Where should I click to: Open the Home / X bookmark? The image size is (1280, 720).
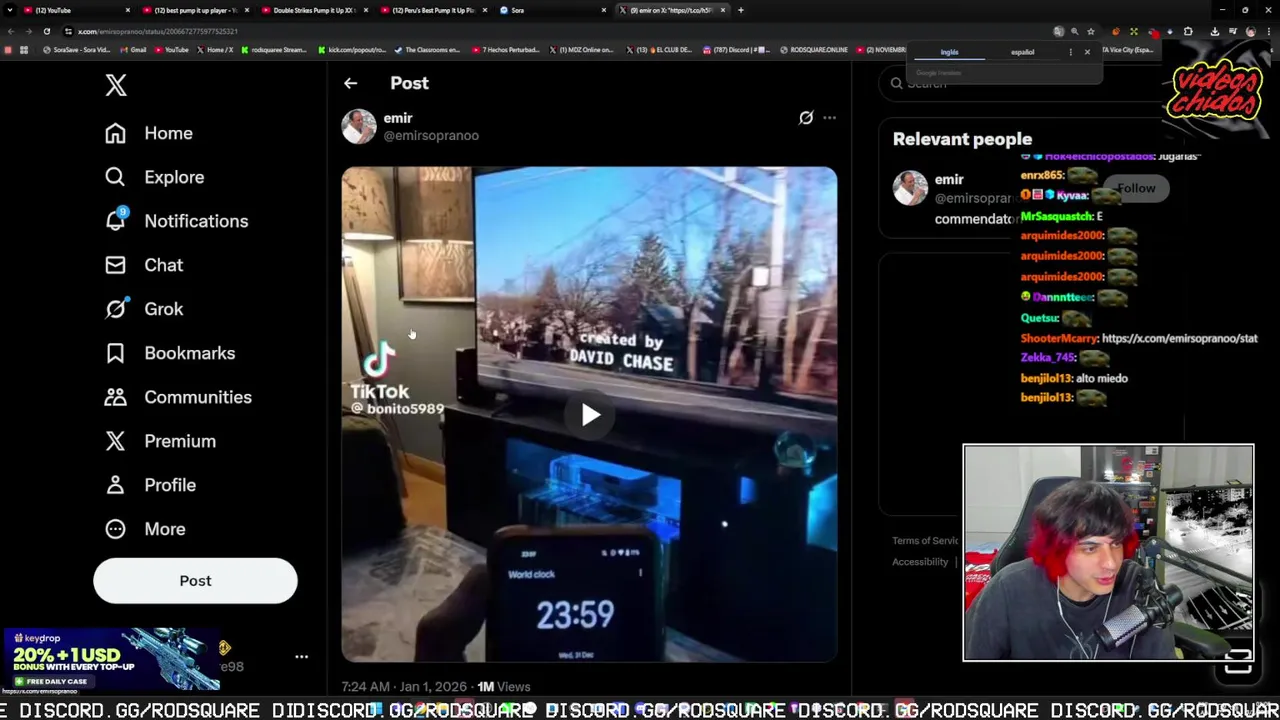coord(216,50)
